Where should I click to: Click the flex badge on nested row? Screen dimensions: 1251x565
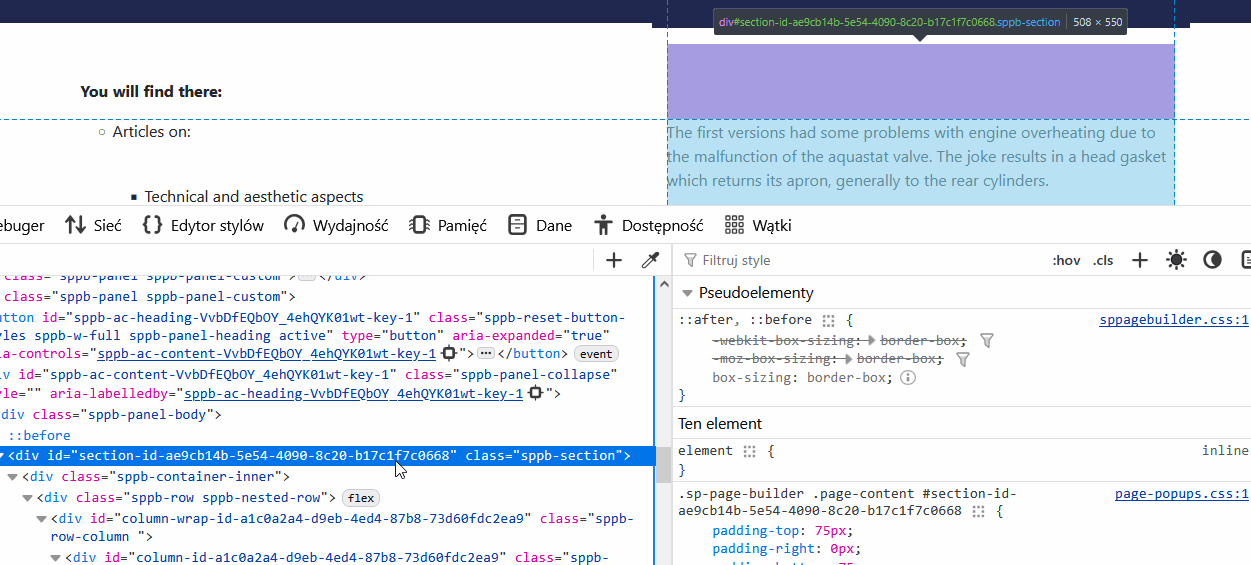[x=361, y=498]
